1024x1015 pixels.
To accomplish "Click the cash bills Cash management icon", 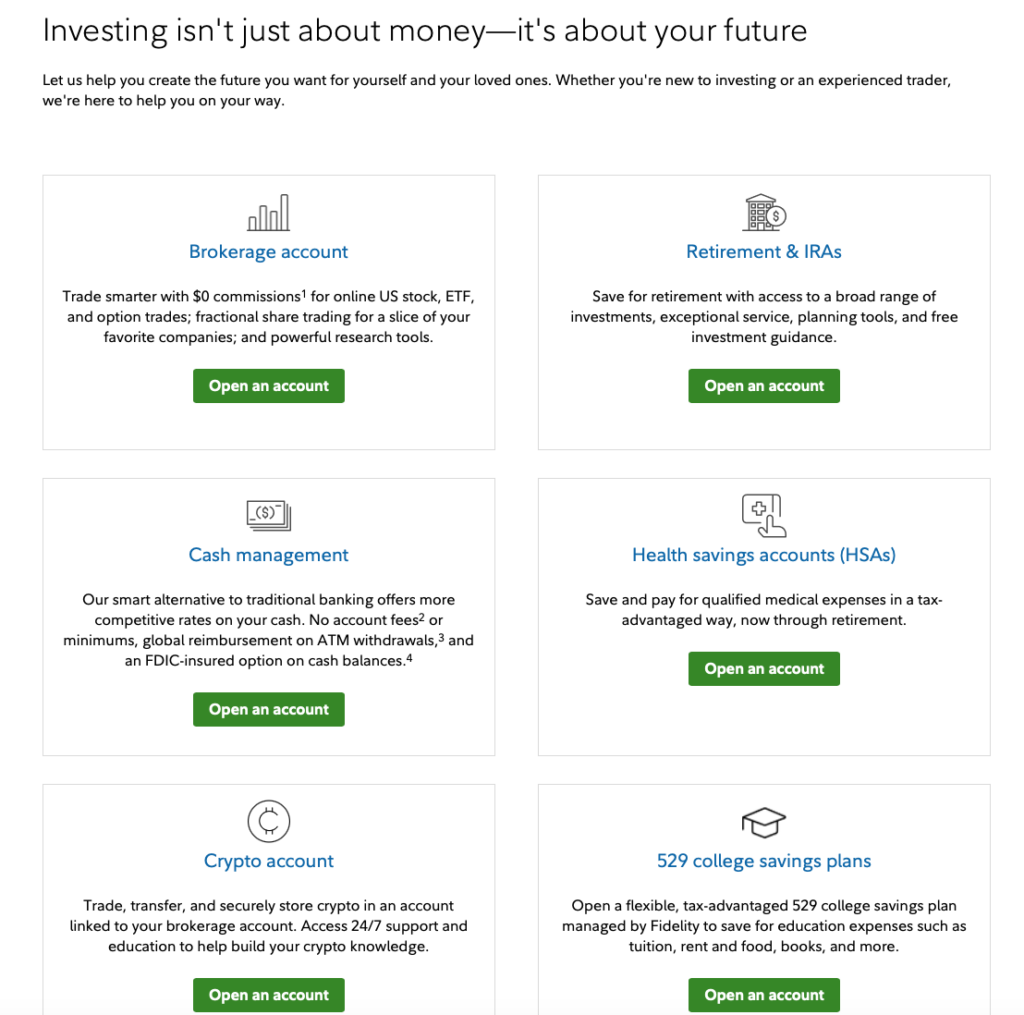I will [x=268, y=516].
